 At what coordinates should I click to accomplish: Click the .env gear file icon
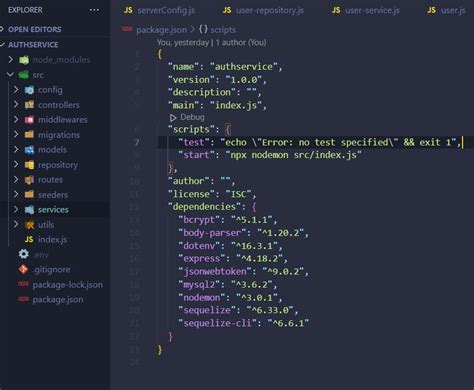24,254
